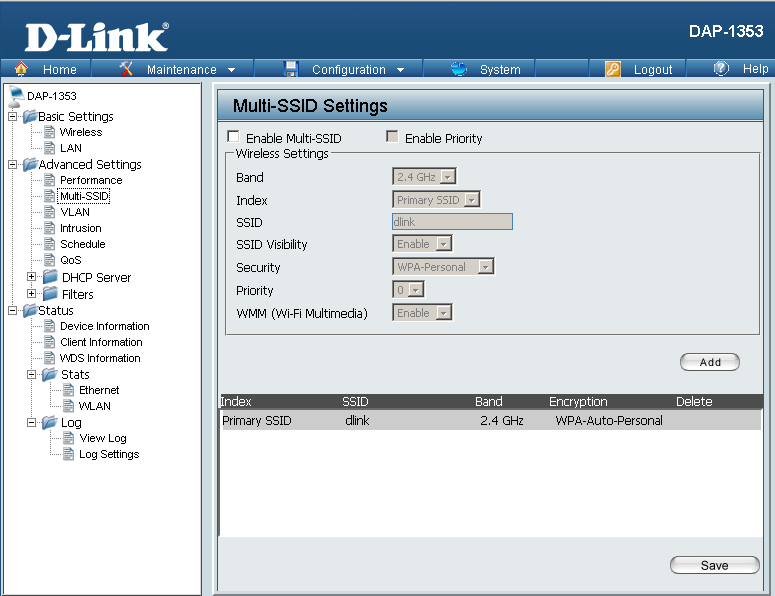Click the page icon beside Ethernet
Viewport: 775px width, 596px height.
coord(69,390)
